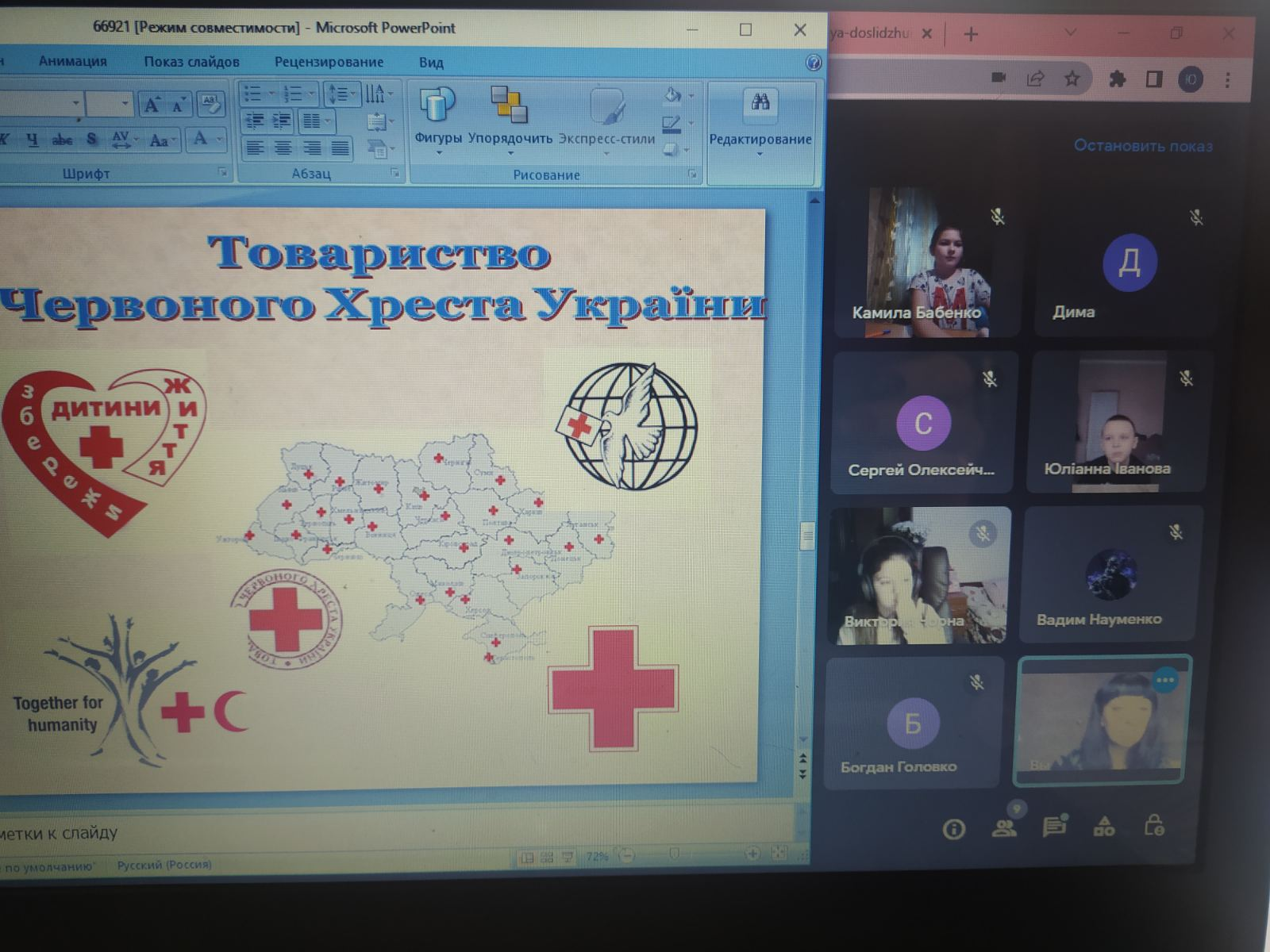This screenshot has width=1270, height=952.
Task: Open line spacing options
Action: pos(342,94)
